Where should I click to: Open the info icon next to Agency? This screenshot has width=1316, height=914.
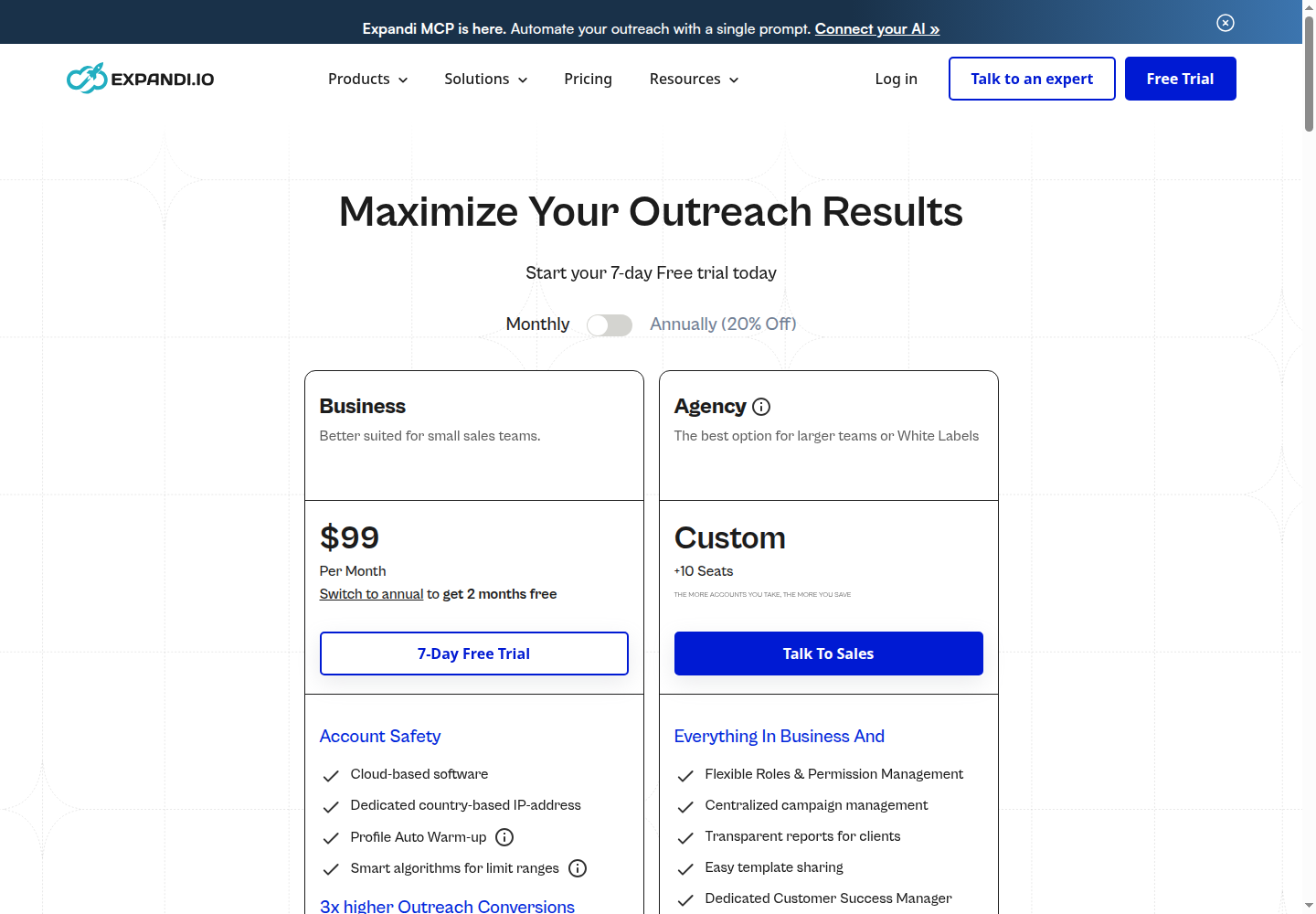(761, 407)
